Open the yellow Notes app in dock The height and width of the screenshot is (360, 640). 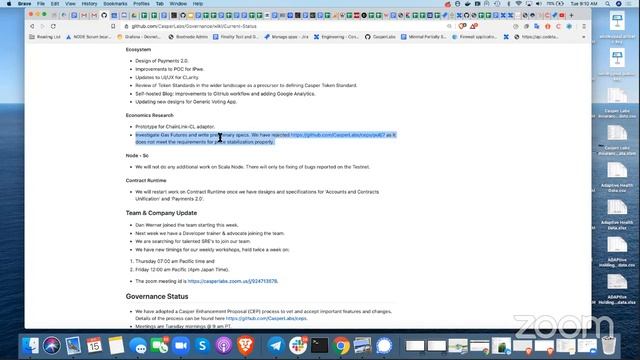116,346
